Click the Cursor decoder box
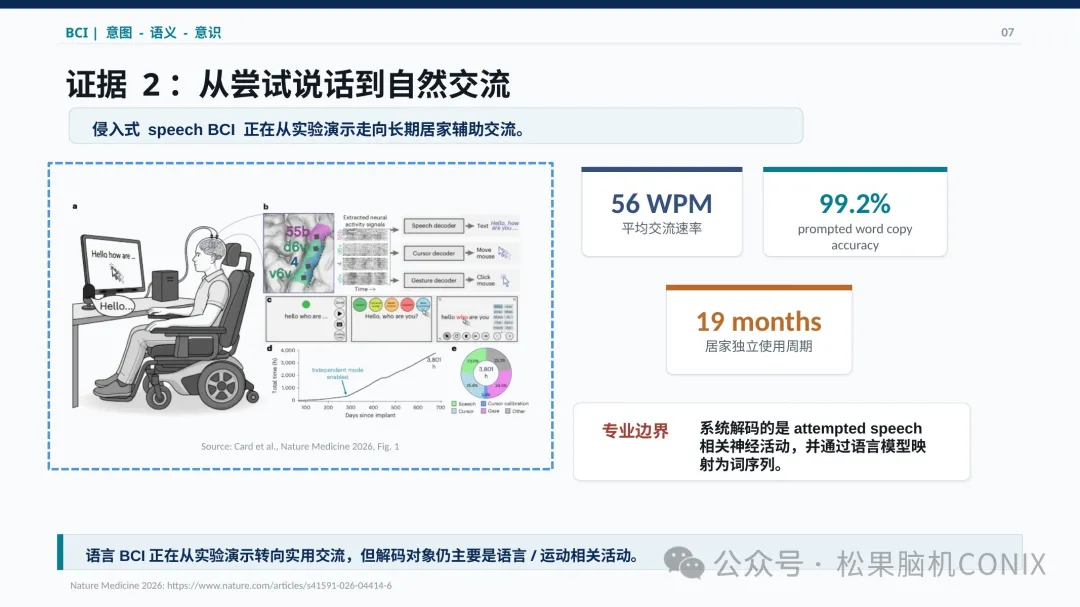This screenshot has width=1080, height=607. (x=433, y=253)
